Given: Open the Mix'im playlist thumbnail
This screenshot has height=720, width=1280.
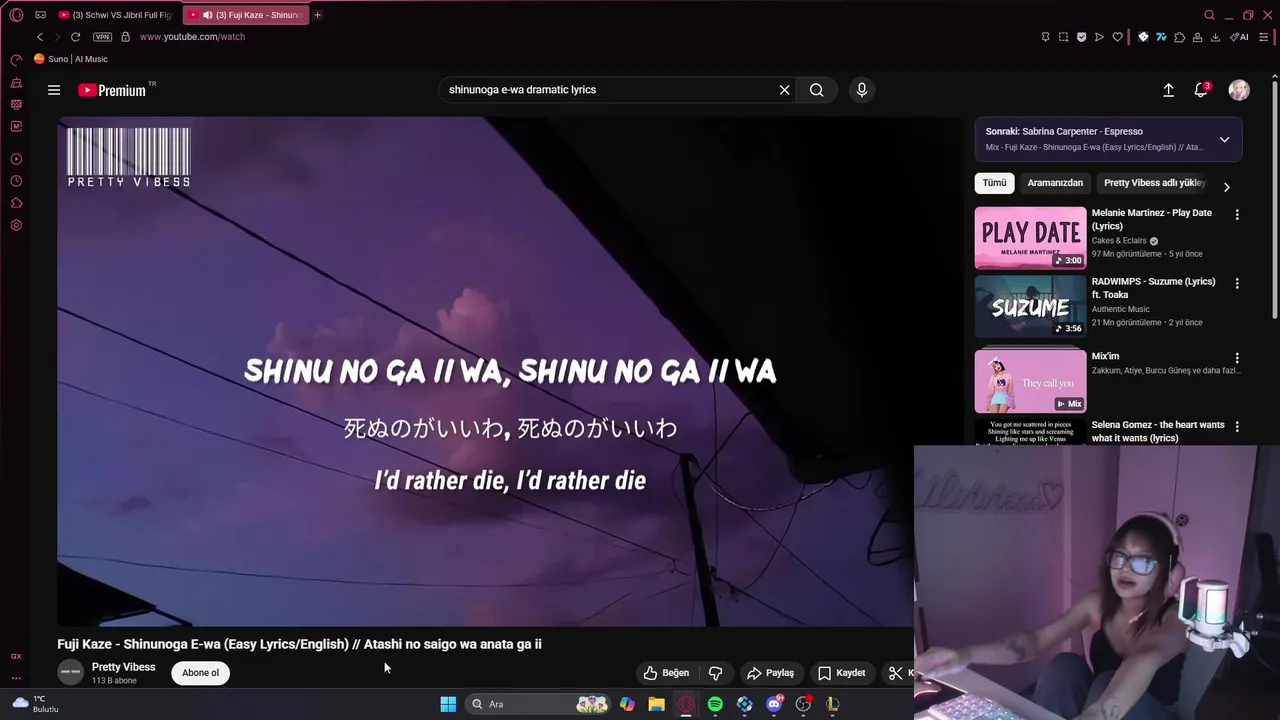Looking at the screenshot, I should pyautogui.click(x=1030, y=381).
